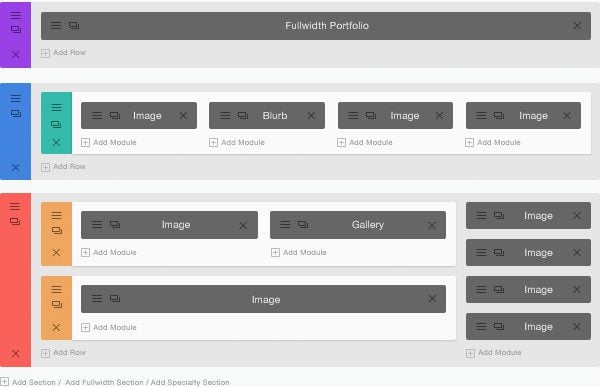Click the Add Specialty Section link
The width and height of the screenshot is (600, 387).
(x=190, y=382)
